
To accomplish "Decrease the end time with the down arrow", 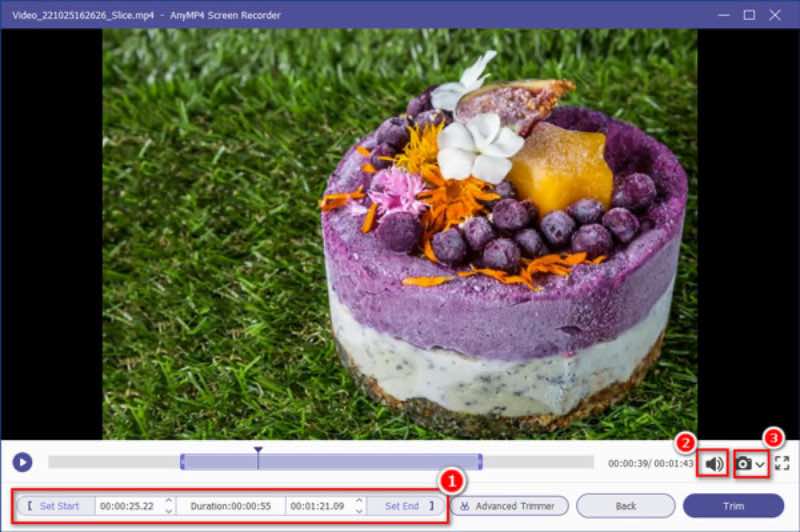I will tap(358, 511).
